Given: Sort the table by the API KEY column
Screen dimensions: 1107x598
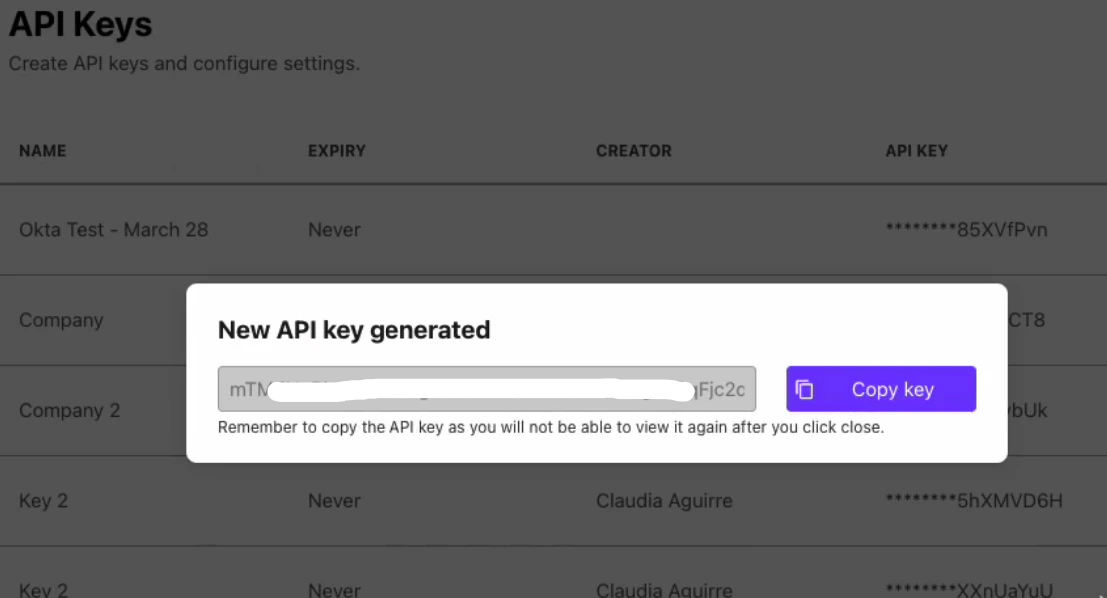Looking at the screenshot, I should pyautogui.click(x=916, y=151).
